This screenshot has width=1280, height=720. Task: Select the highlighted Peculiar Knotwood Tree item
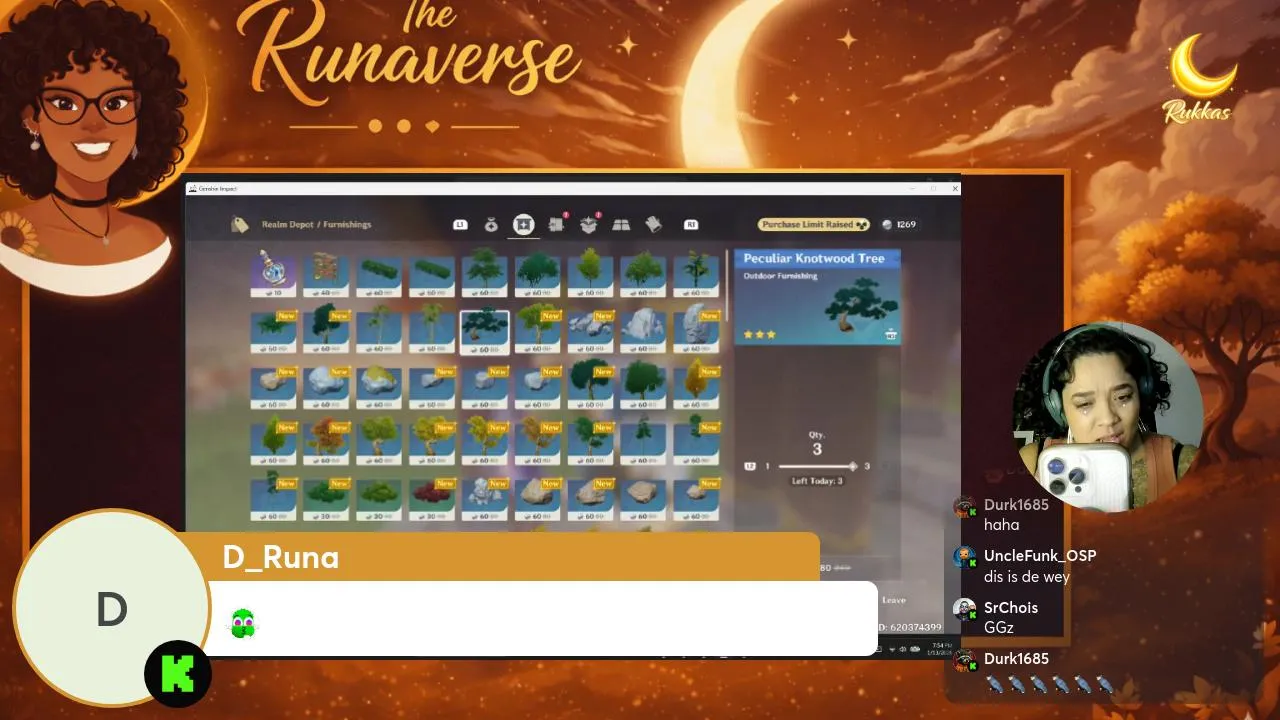(x=484, y=332)
